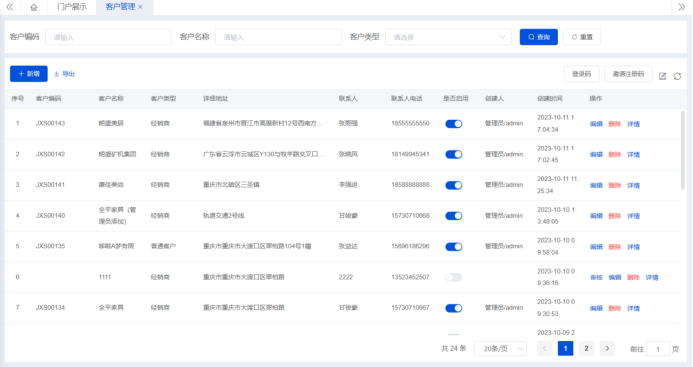The image size is (693, 367).
Task: Click the 导出 export link
Action: click(x=64, y=74)
